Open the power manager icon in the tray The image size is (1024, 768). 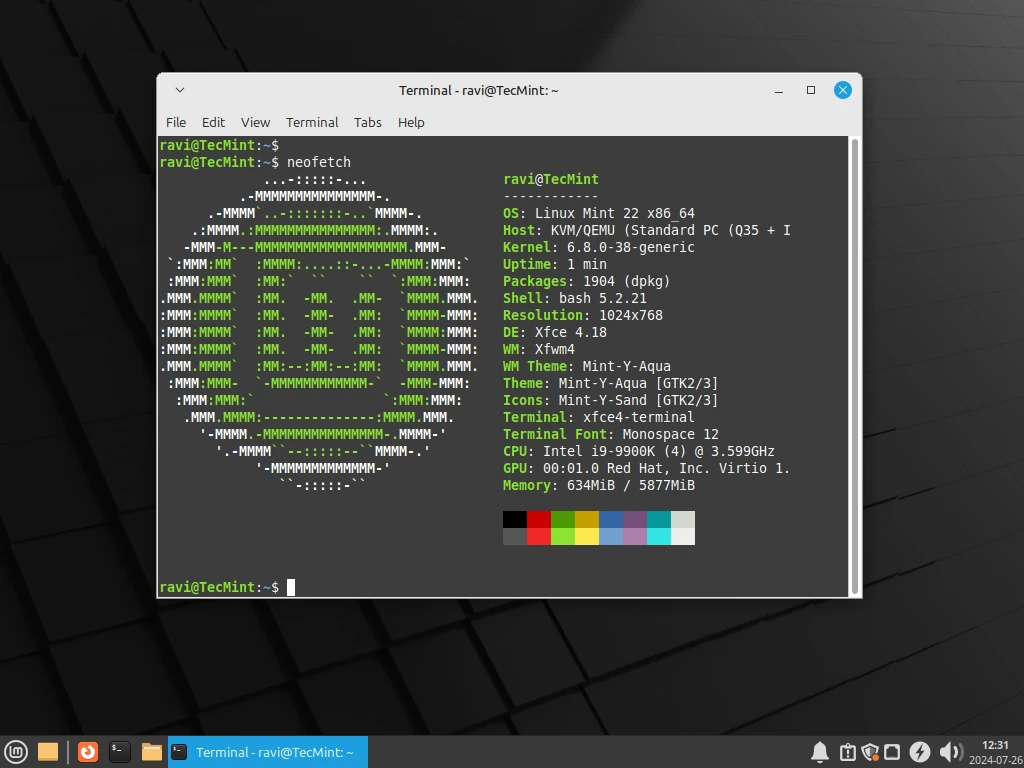tap(920, 751)
